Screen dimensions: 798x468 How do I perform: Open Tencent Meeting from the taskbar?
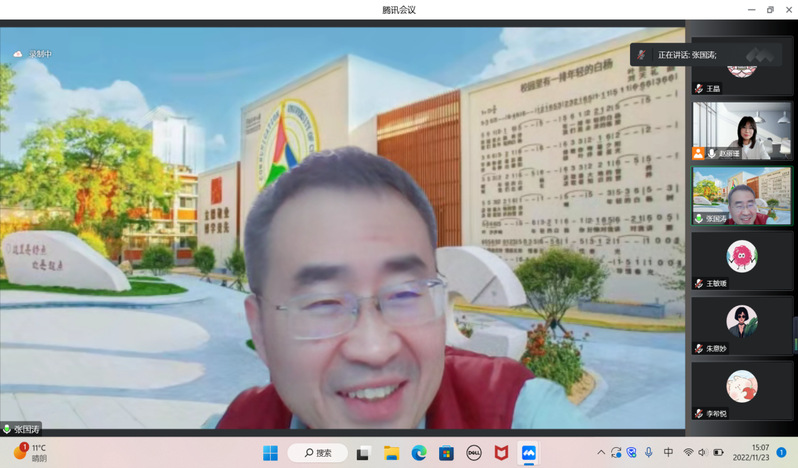click(x=529, y=453)
